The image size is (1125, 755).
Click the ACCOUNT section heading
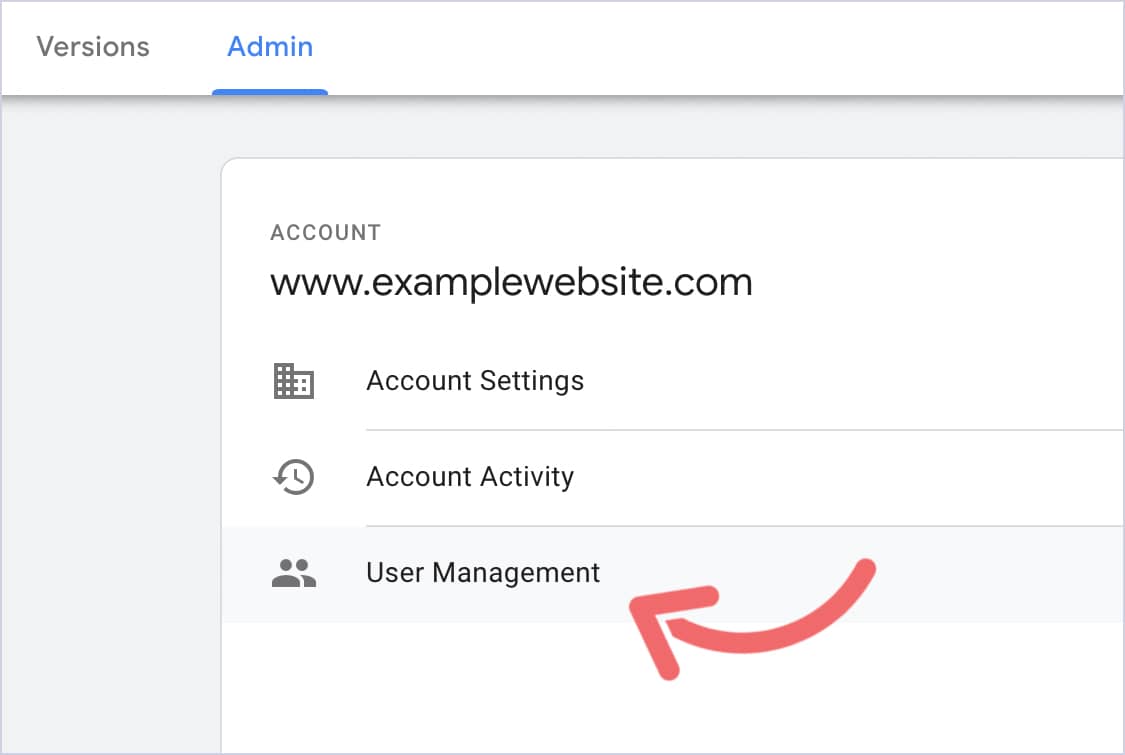click(x=325, y=233)
